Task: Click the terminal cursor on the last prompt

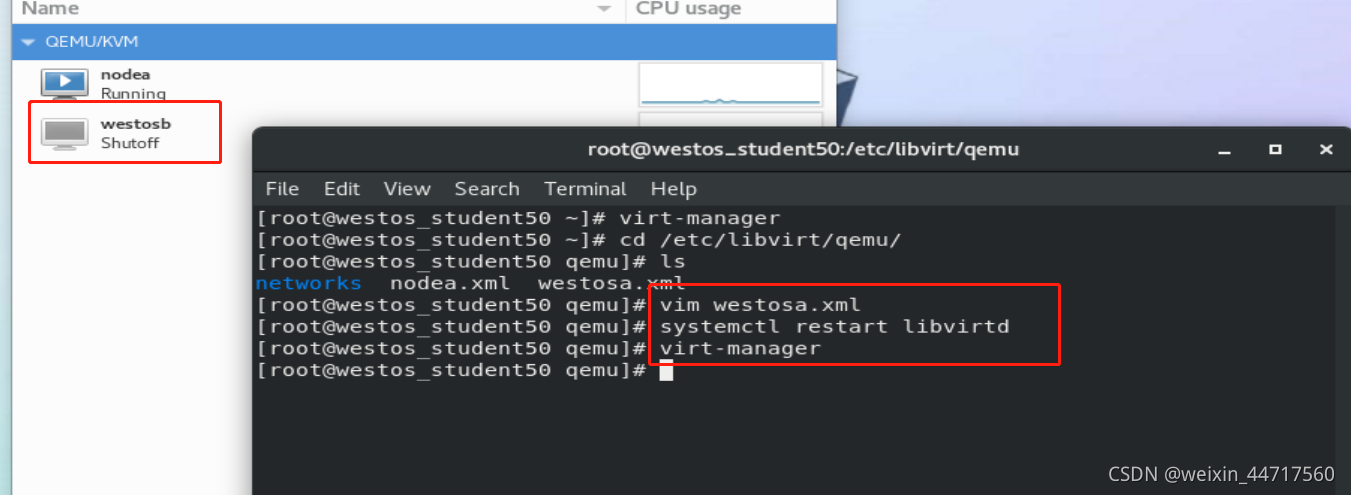Action: (666, 371)
